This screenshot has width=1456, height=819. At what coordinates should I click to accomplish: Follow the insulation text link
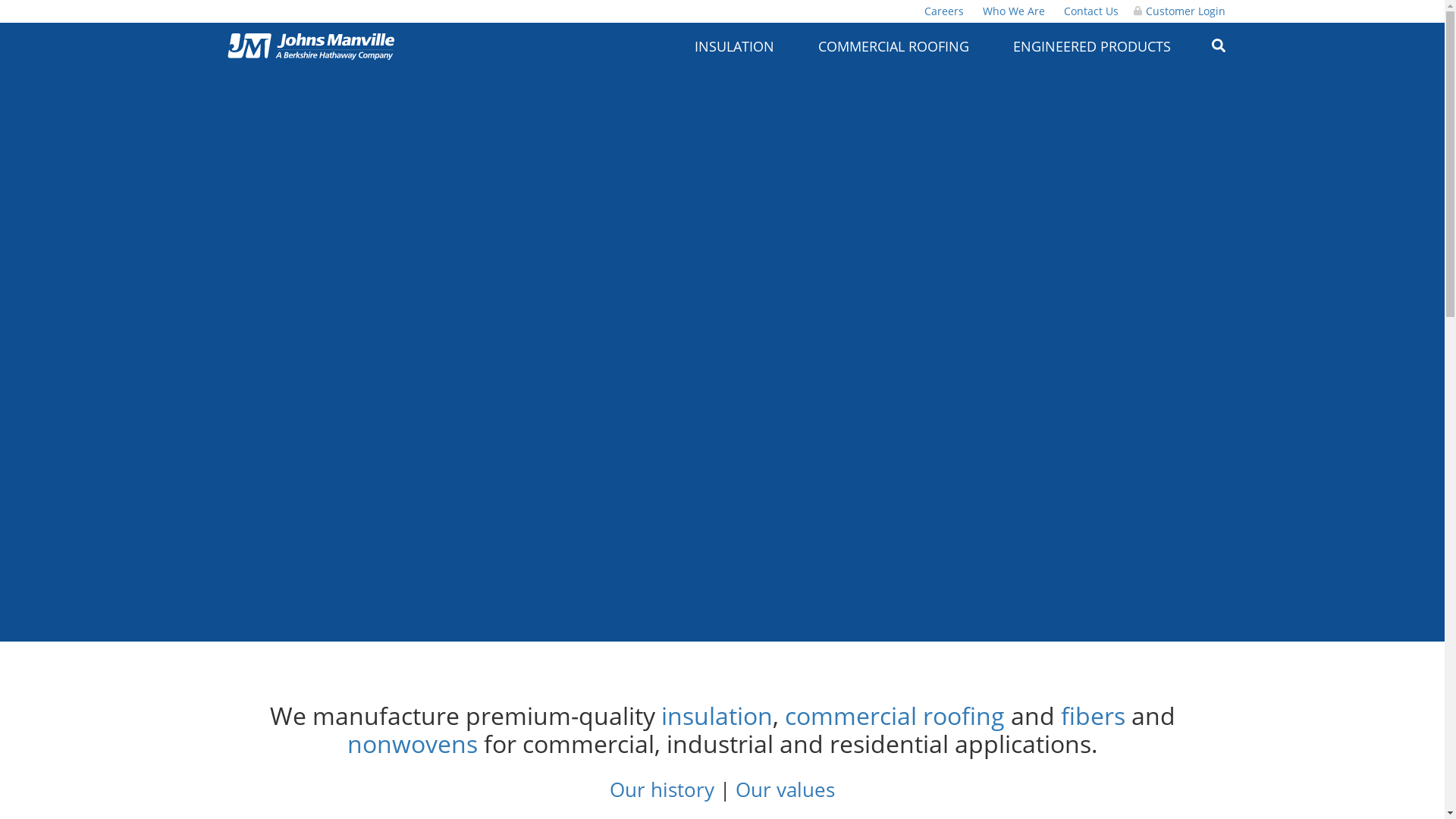[x=717, y=716]
